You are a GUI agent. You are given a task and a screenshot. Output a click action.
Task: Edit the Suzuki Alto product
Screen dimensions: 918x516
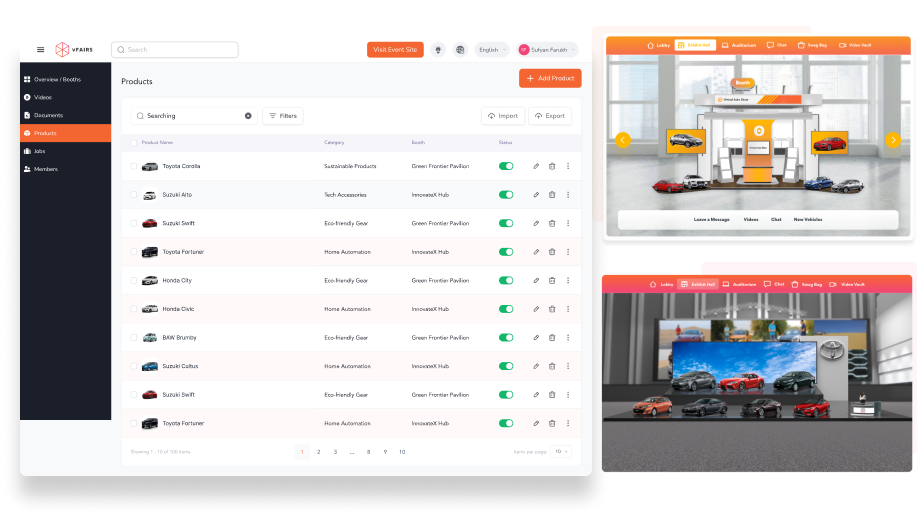pos(536,195)
